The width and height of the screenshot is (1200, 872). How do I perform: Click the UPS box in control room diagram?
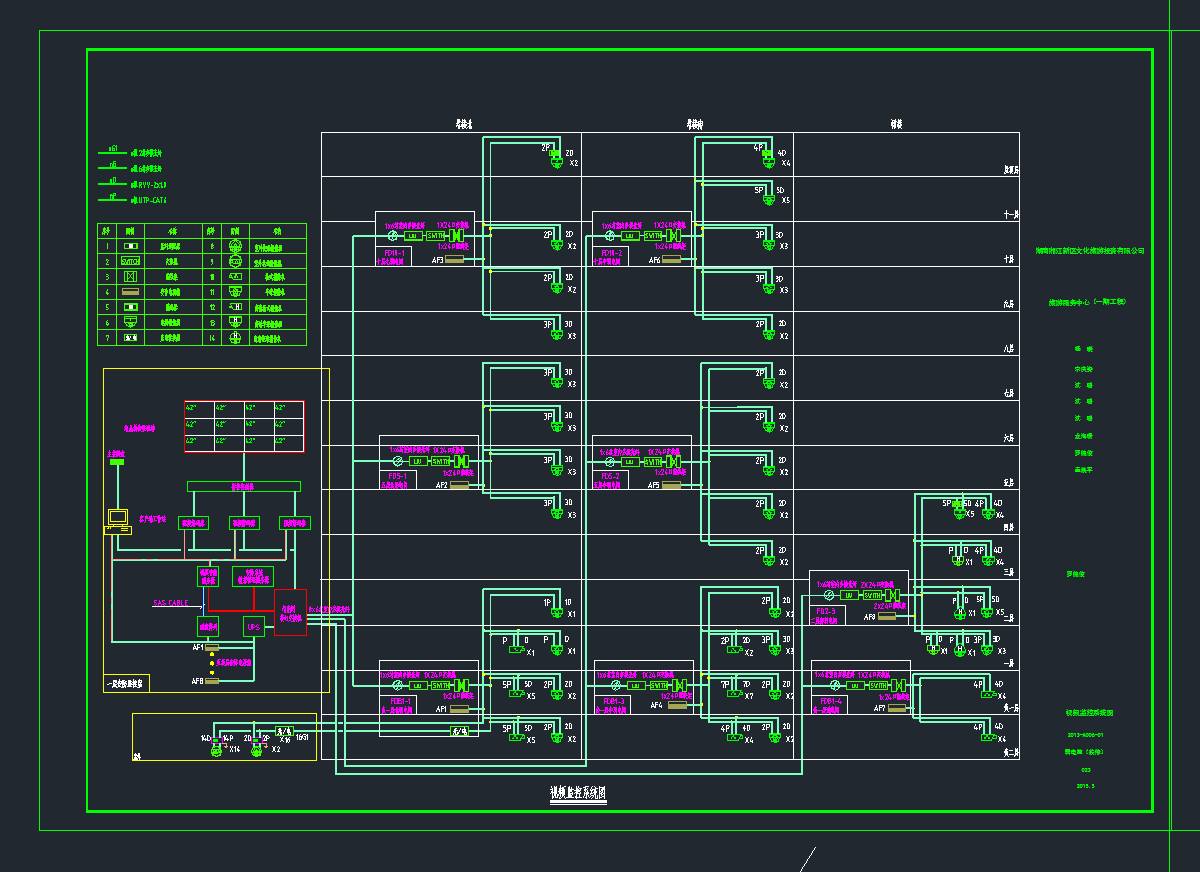coord(254,627)
